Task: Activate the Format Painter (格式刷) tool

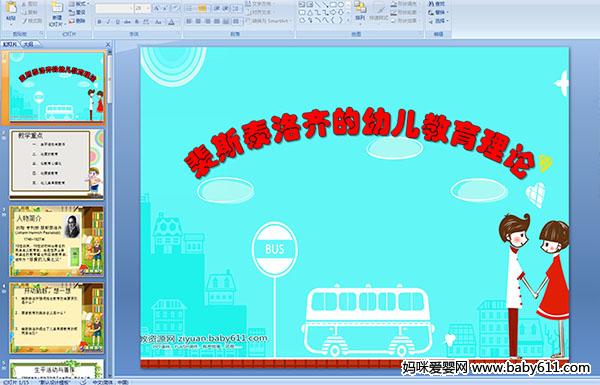Action: coord(31,21)
